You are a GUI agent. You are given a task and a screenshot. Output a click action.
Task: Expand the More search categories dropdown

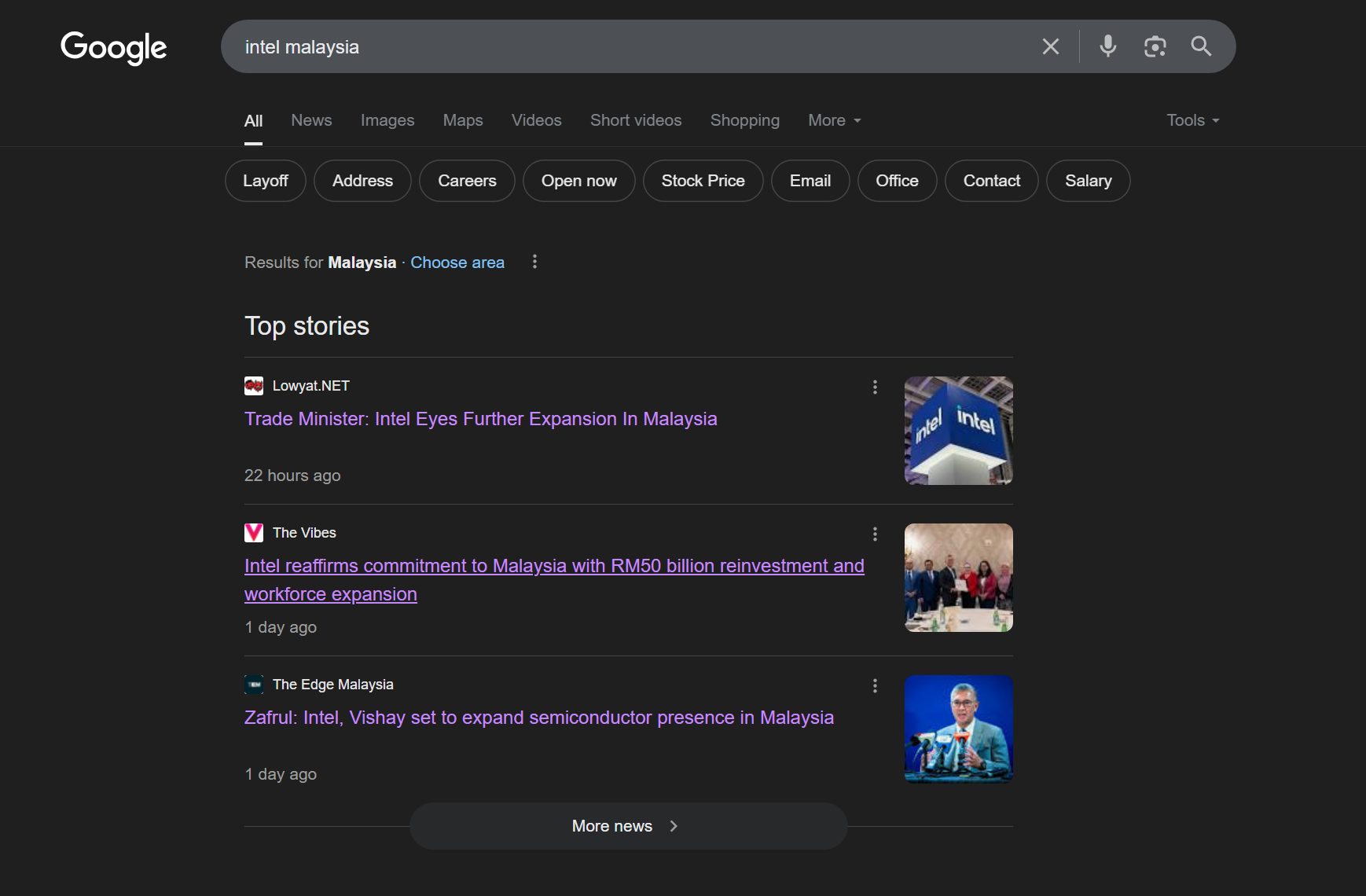pos(834,120)
